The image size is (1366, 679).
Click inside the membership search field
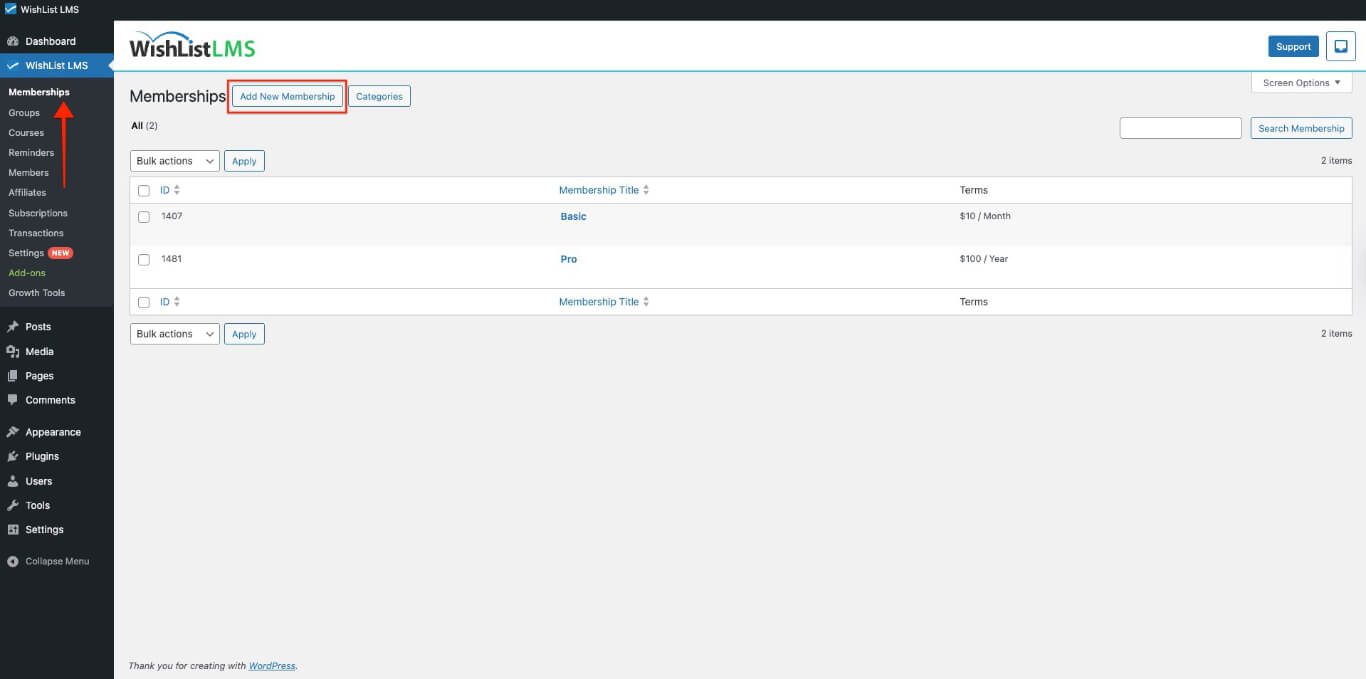point(1180,127)
